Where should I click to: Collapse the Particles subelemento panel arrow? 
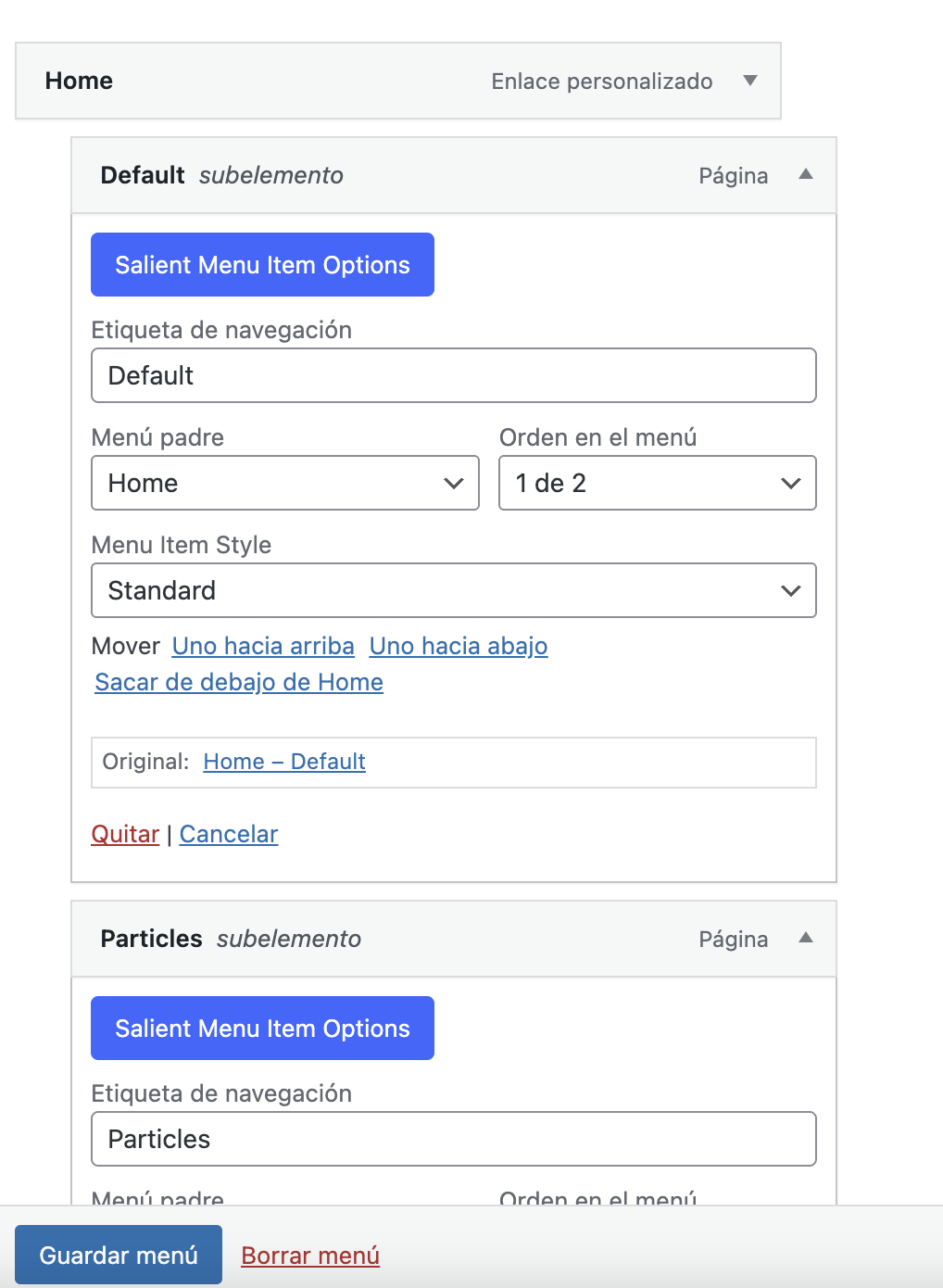point(806,938)
